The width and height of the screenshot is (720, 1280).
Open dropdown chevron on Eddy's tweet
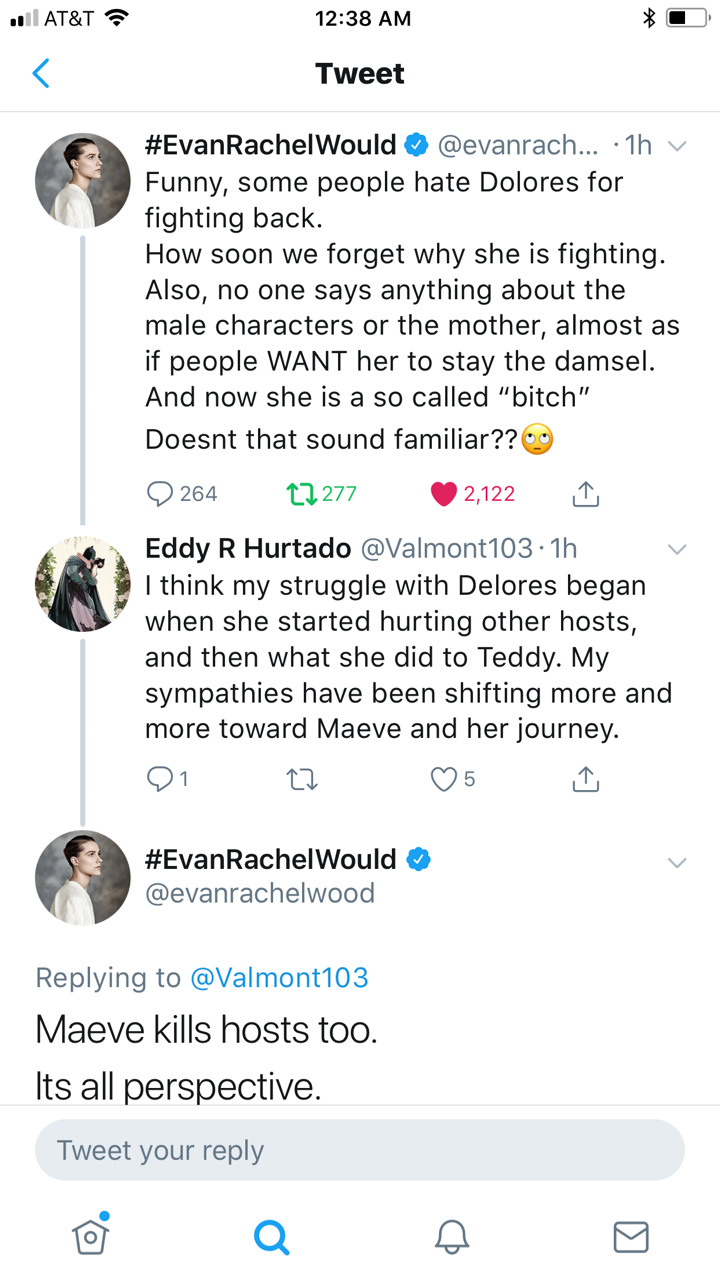click(x=677, y=549)
